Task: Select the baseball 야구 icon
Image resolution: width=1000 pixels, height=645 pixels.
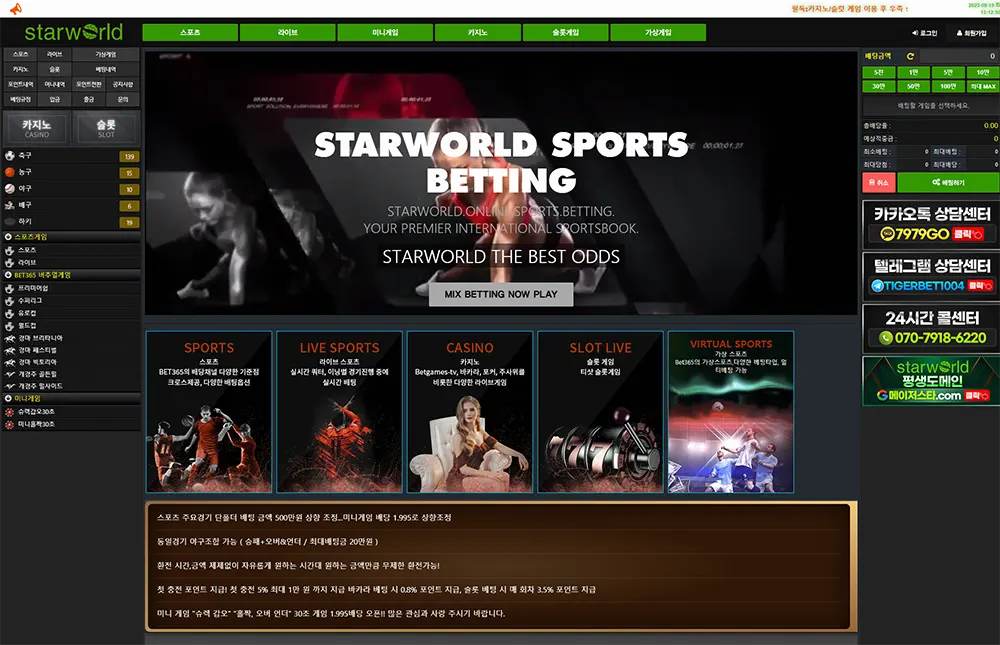Action: (x=10, y=189)
